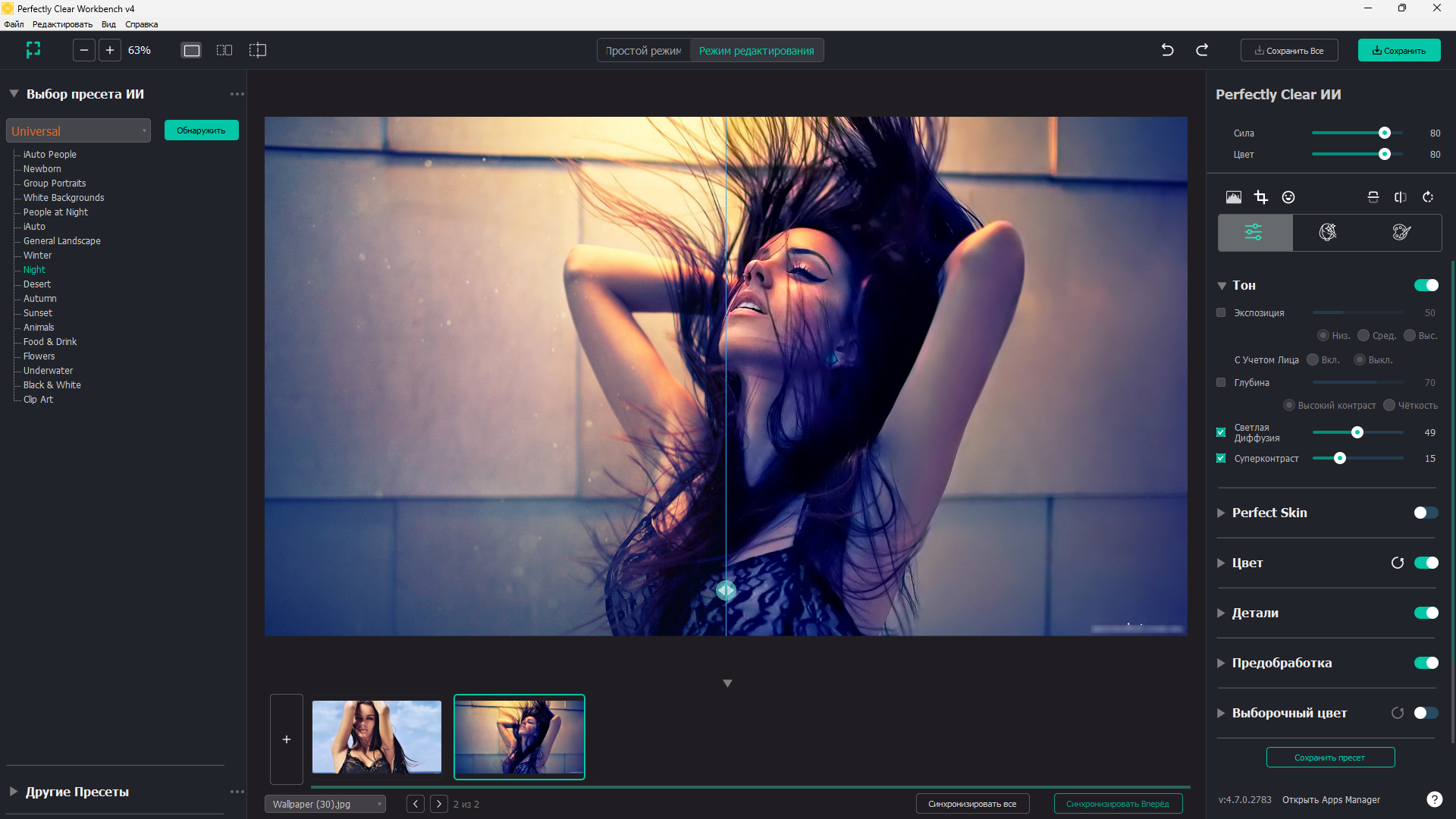Reset the Цвет section settings

coord(1398,563)
